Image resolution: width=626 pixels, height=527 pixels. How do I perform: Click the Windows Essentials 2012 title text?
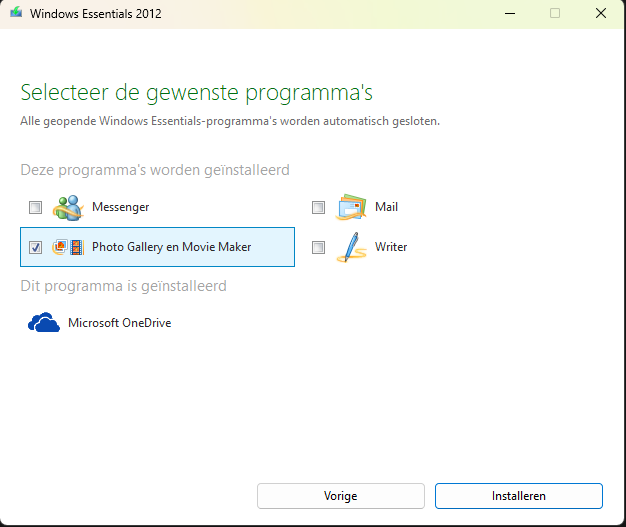click(96, 14)
